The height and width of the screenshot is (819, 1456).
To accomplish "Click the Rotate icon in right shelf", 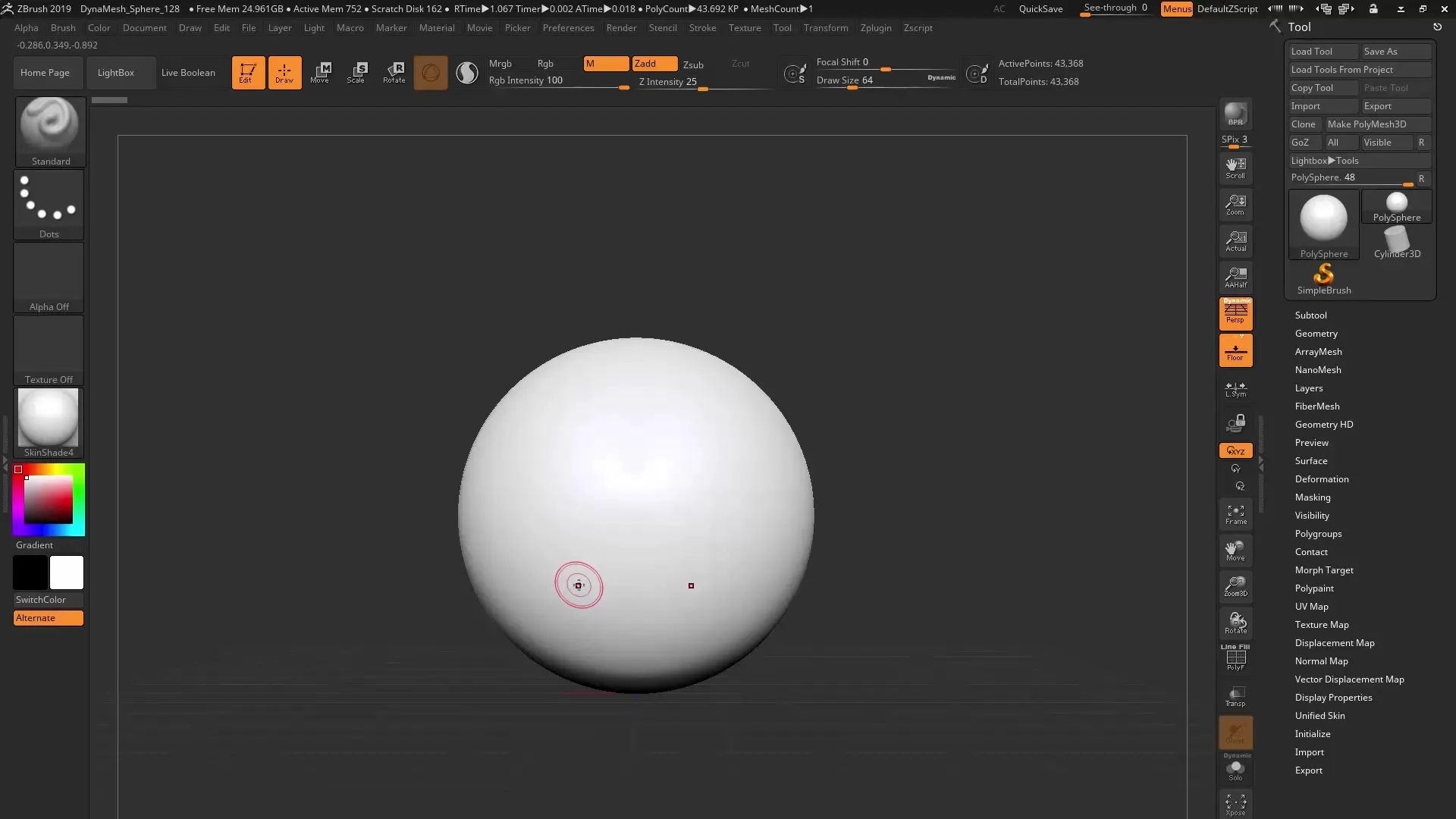I will [x=1235, y=623].
